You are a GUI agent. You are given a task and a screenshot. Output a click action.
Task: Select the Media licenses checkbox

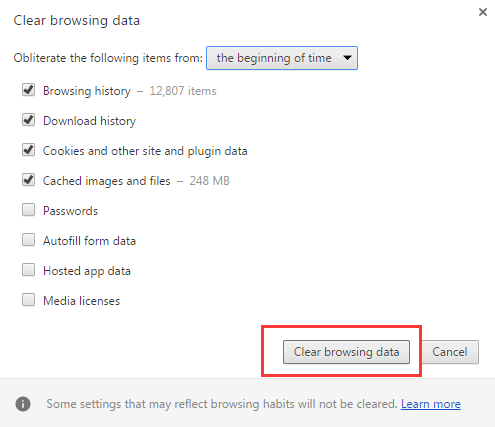tap(28, 300)
